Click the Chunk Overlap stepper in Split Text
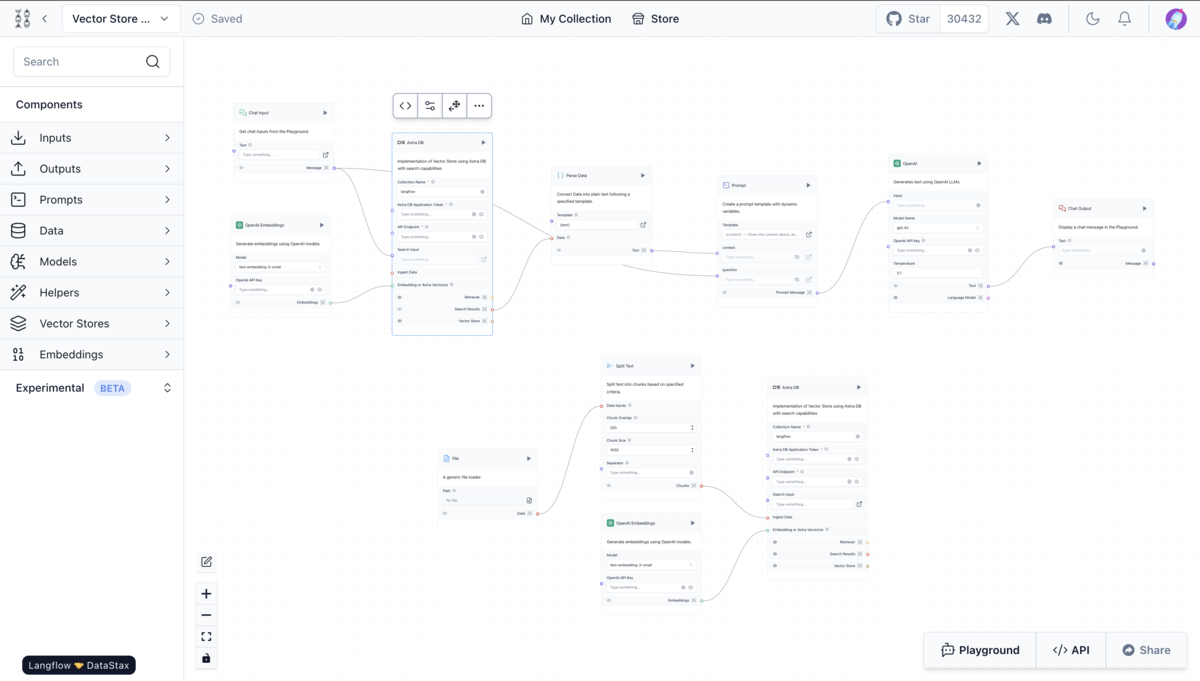Image resolution: width=1200 pixels, height=681 pixels. [x=692, y=428]
